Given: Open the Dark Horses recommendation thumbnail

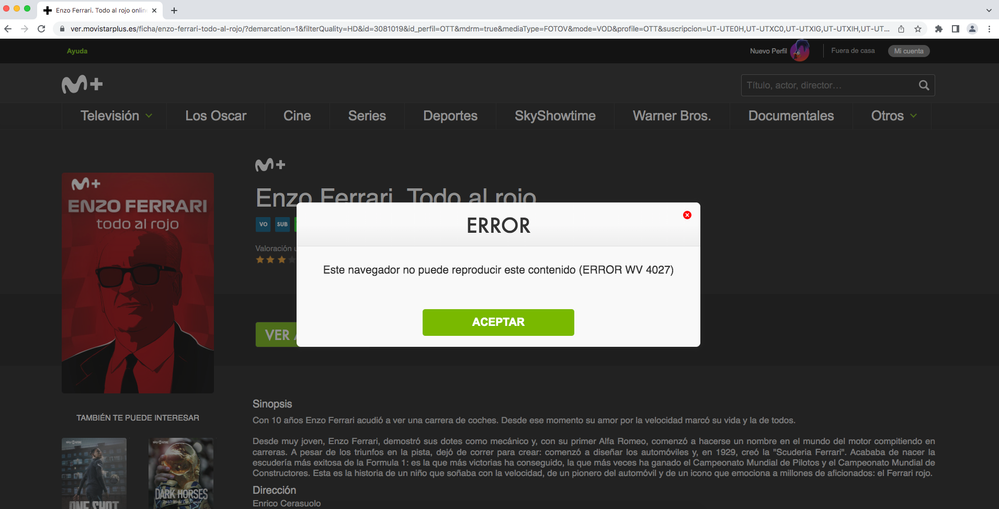Looking at the screenshot, I should pos(181,473).
